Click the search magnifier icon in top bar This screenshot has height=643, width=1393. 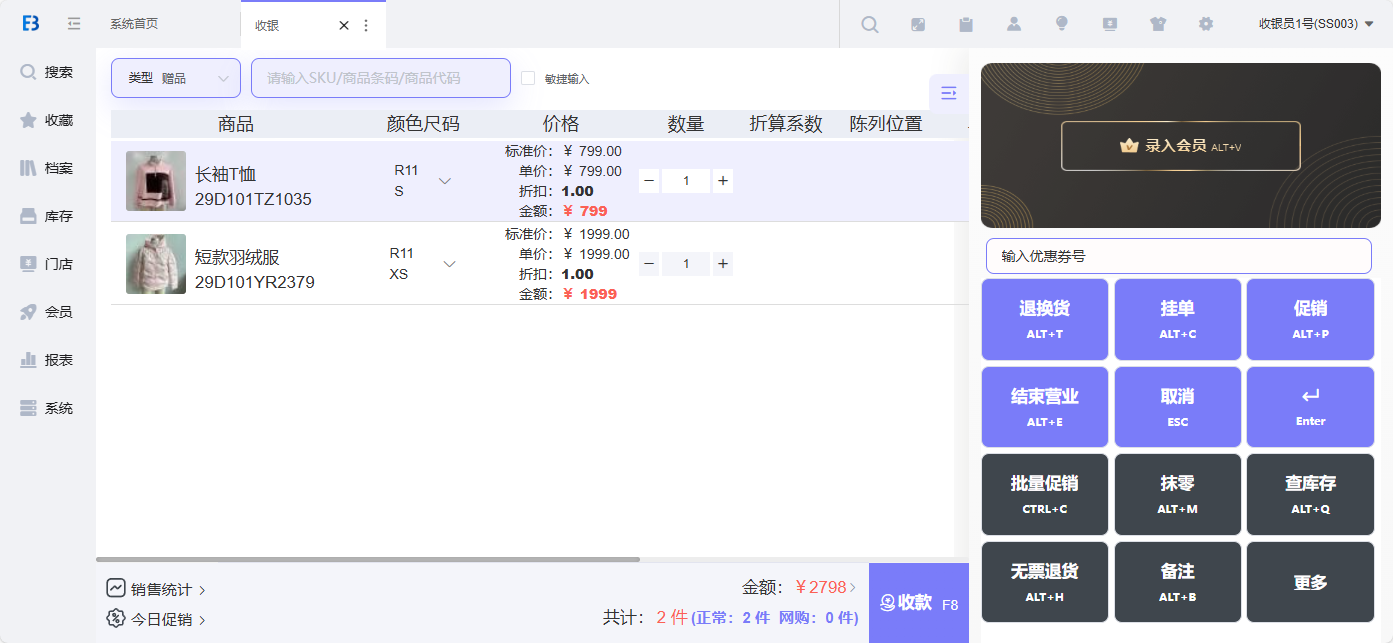pos(870,25)
